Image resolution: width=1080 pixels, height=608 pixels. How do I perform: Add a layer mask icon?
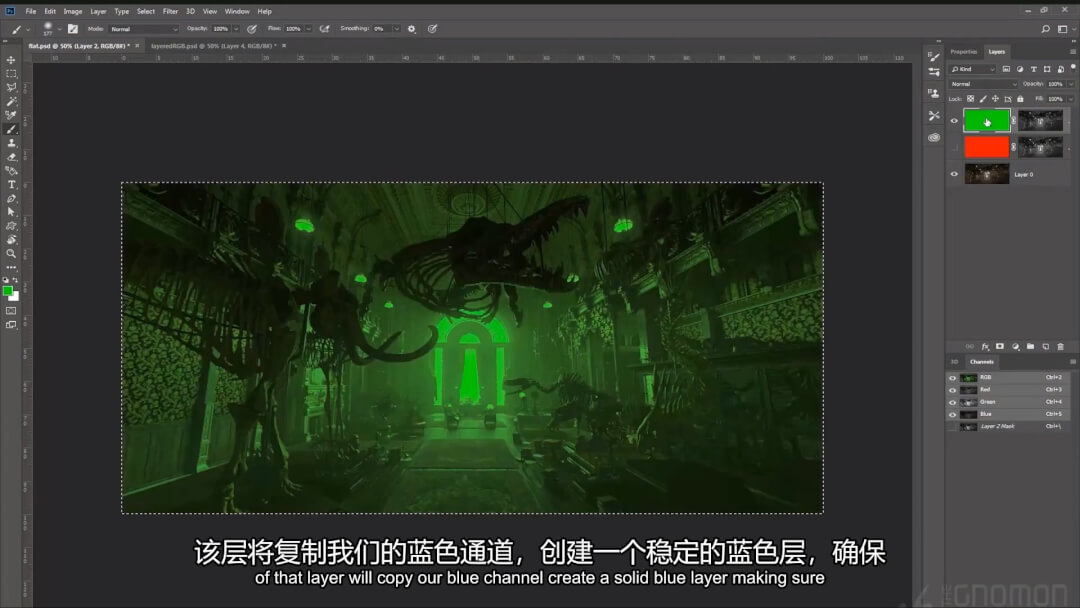pos(1000,346)
